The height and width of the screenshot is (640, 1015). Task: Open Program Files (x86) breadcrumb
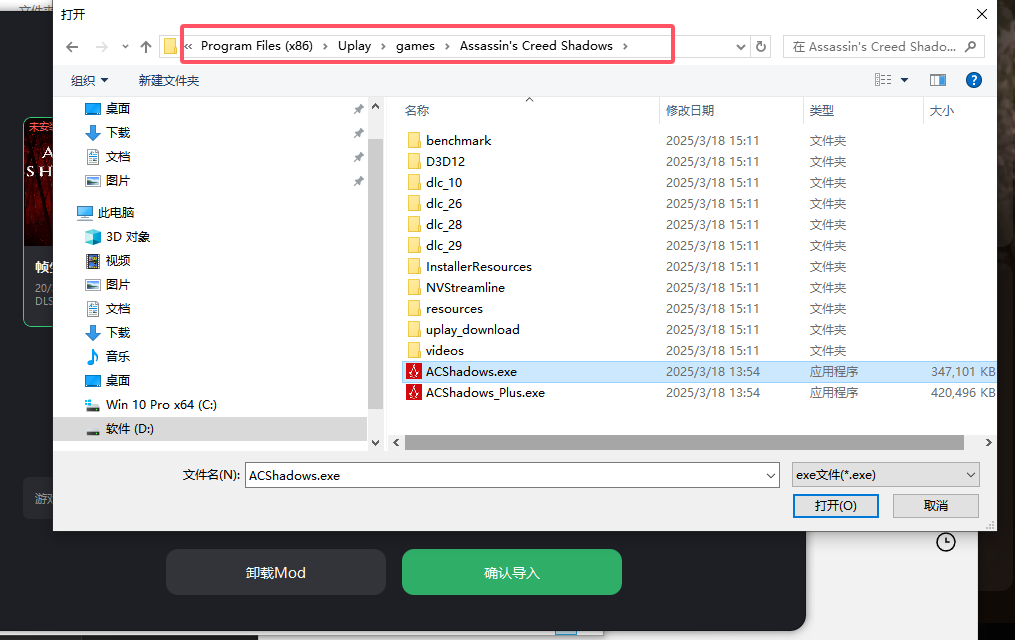(x=257, y=46)
